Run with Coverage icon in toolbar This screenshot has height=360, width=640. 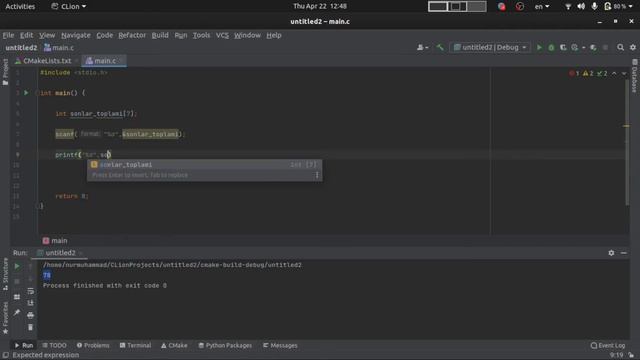[x=563, y=47]
